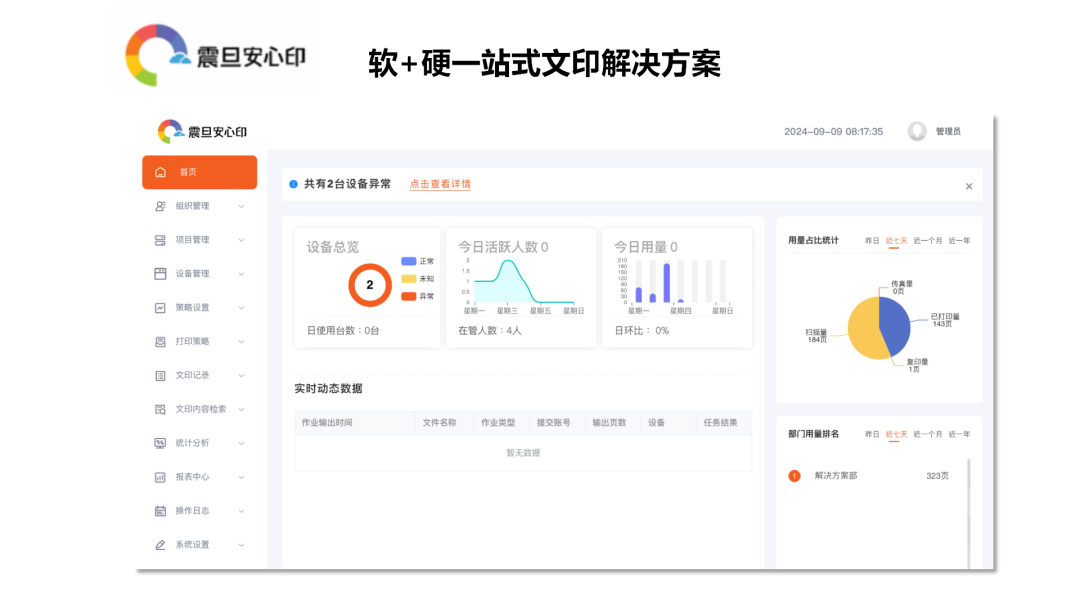This screenshot has height=608, width=1080.
Task: Click the 设备管理 device icon
Action: tap(160, 273)
